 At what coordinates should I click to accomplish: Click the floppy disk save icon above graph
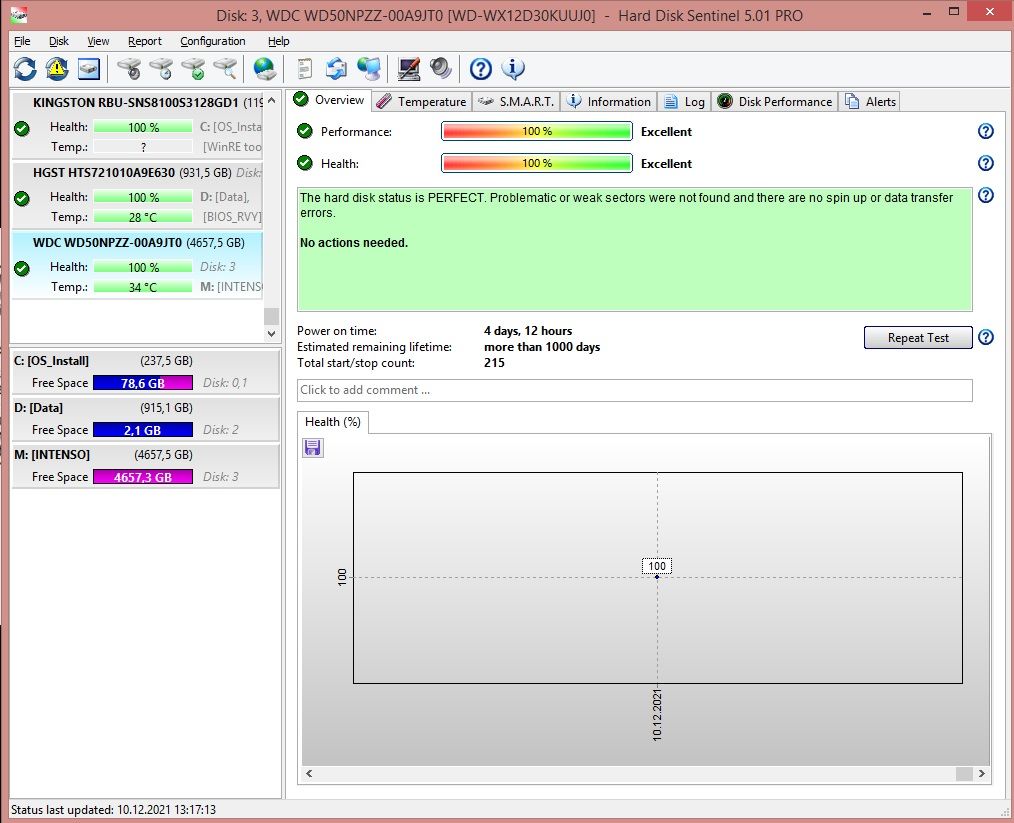click(x=313, y=447)
